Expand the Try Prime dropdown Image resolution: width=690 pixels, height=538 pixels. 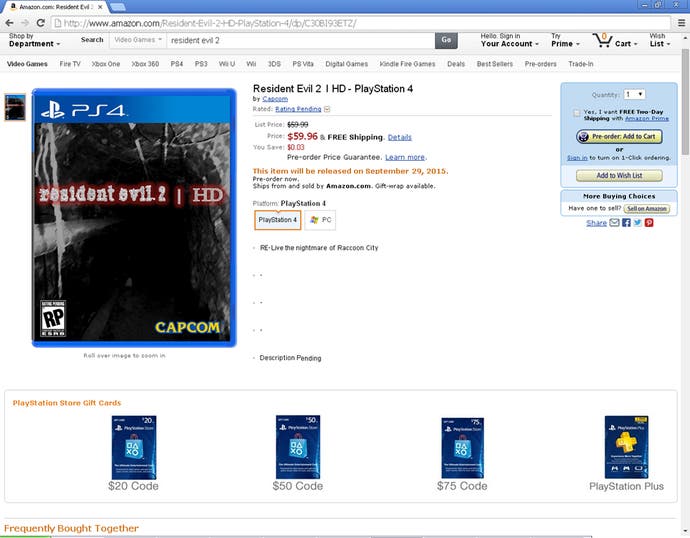[565, 40]
